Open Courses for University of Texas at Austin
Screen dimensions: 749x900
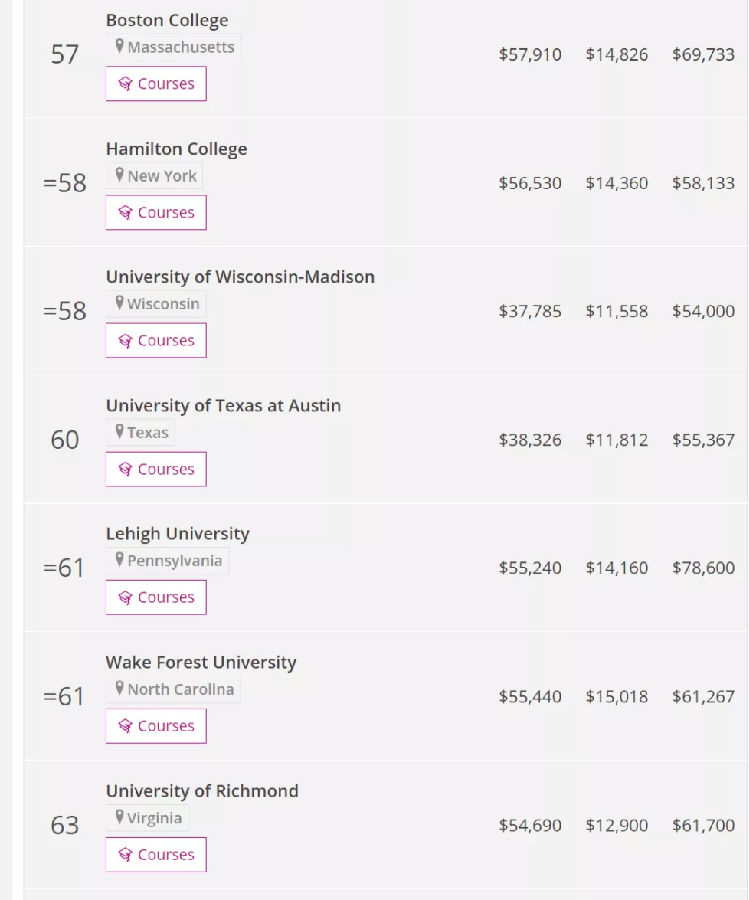click(156, 469)
